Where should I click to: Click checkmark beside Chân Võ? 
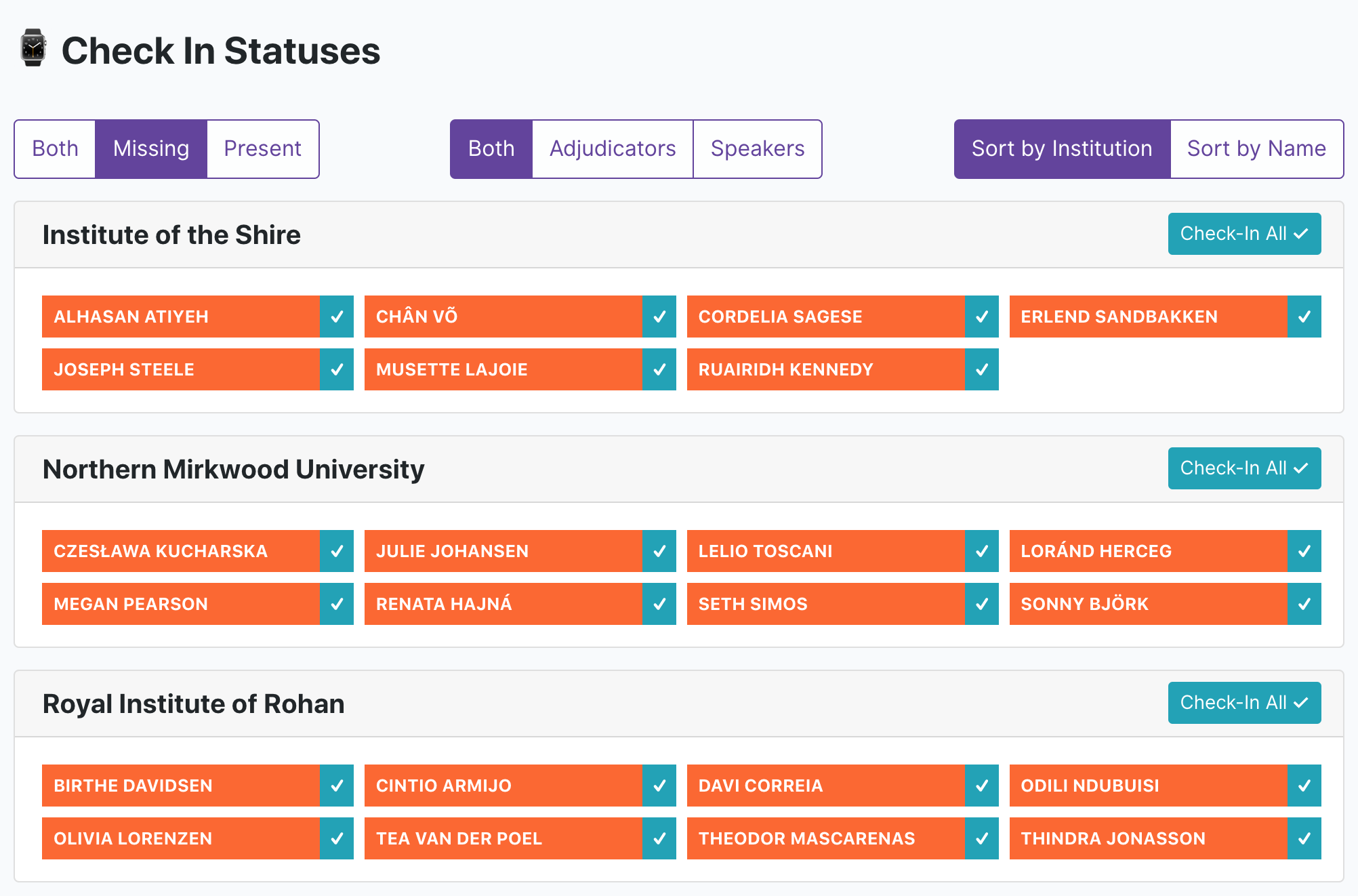point(659,317)
